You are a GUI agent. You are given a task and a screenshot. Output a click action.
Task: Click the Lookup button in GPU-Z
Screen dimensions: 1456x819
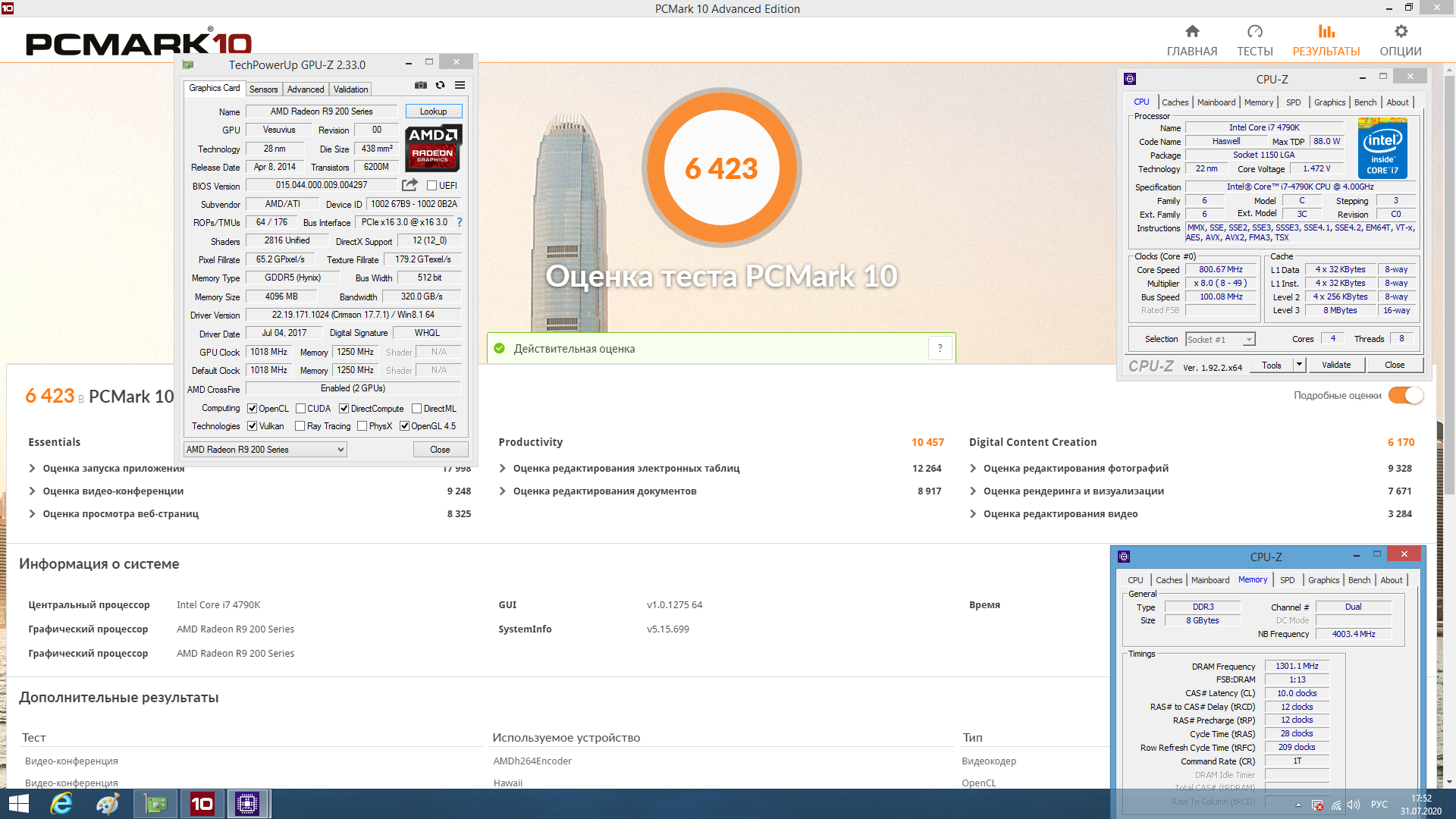click(x=434, y=111)
